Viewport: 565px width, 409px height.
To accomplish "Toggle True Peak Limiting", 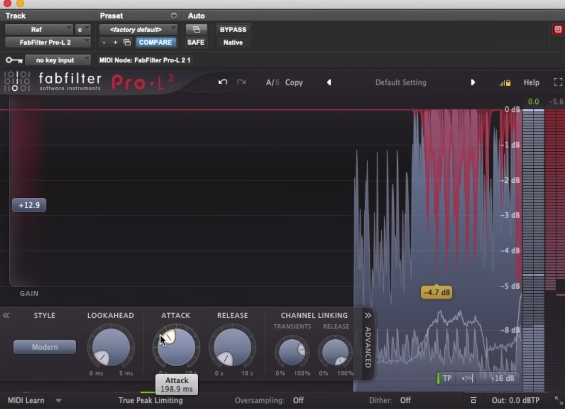I will click(x=150, y=400).
